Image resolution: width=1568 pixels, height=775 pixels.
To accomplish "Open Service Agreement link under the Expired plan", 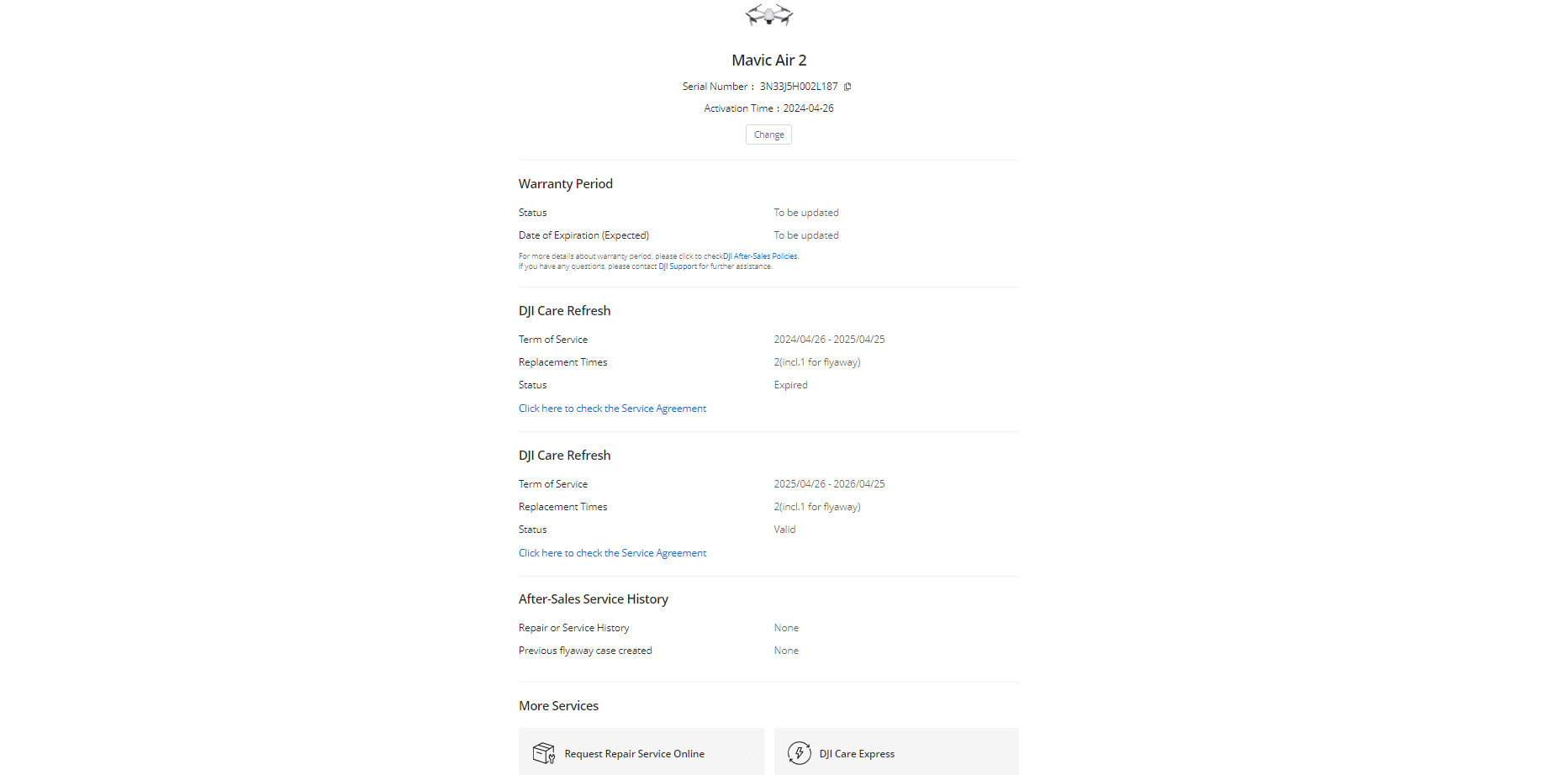I will point(612,409).
